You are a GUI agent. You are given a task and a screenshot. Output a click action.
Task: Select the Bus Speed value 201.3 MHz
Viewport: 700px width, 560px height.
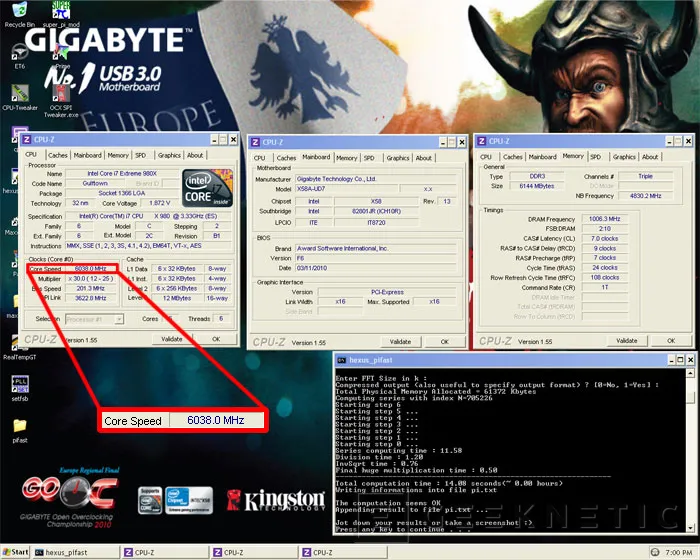(x=91, y=288)
